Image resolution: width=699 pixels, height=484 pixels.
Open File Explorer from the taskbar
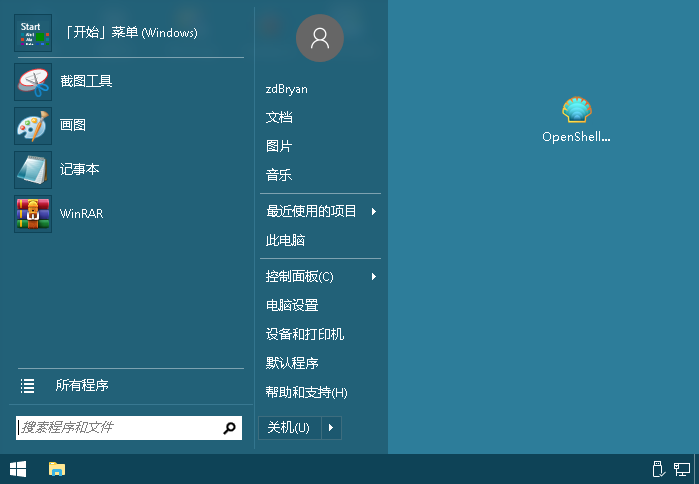57,469
